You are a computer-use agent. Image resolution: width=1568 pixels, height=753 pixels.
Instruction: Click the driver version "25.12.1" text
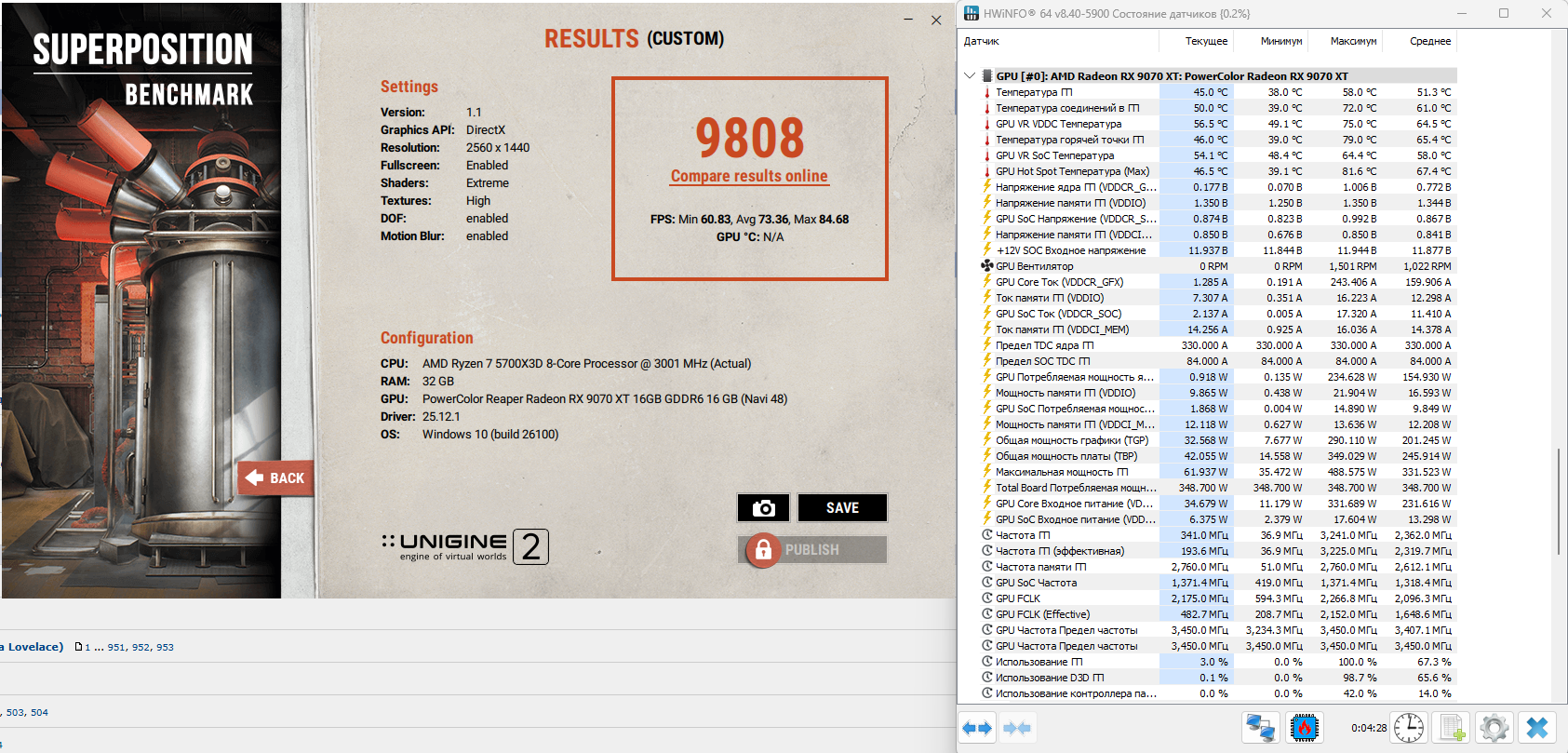click(441, 417)
